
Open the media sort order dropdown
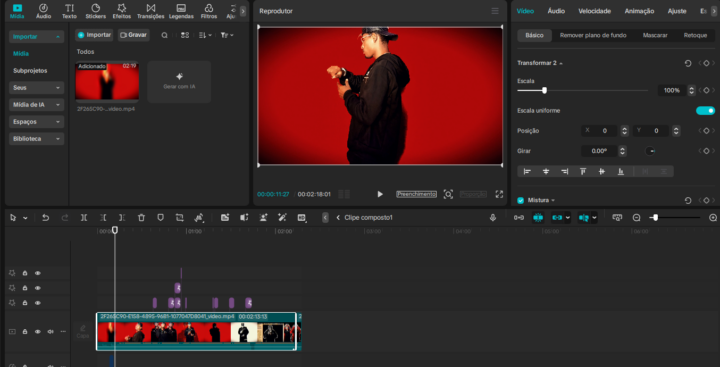(x=205, y=35)
